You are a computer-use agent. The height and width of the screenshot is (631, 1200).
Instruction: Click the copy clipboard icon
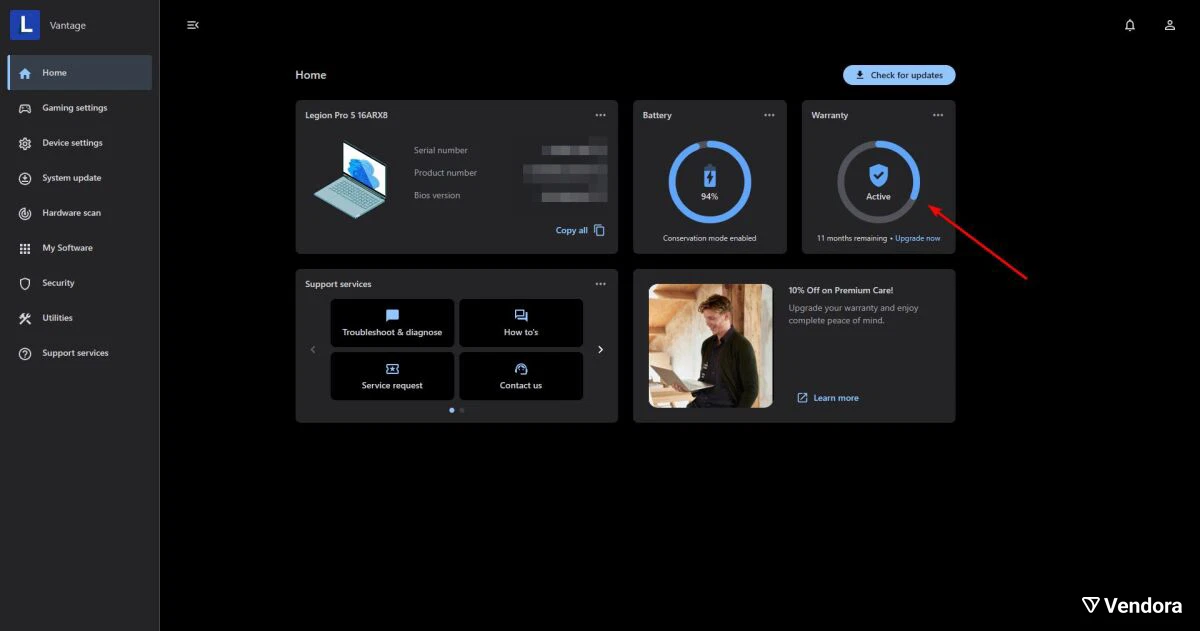point(599,230)
